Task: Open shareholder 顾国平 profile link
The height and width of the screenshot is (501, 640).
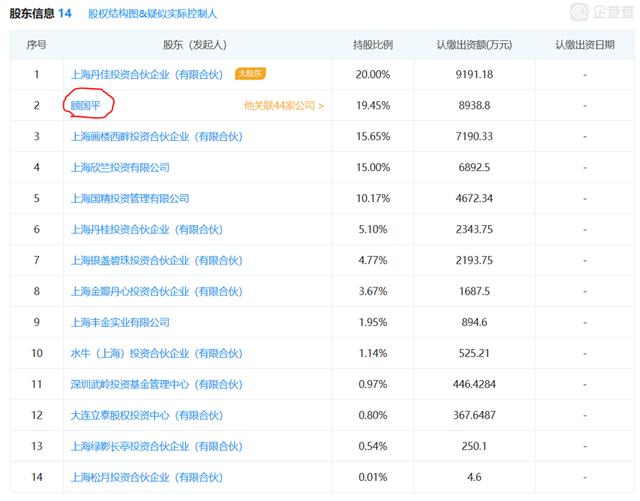Action: point(85,106)
